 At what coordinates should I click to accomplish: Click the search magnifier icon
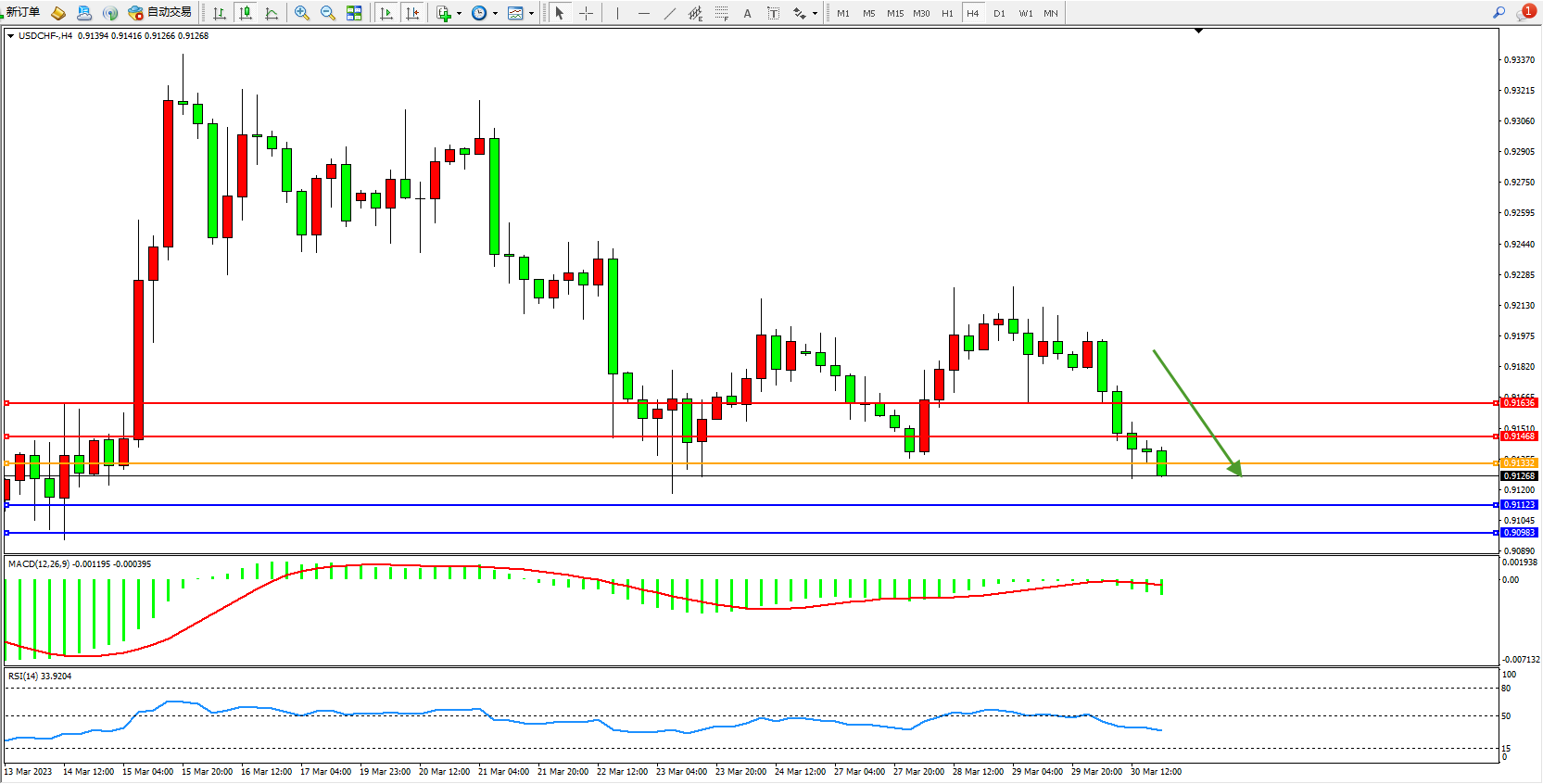1499,12
